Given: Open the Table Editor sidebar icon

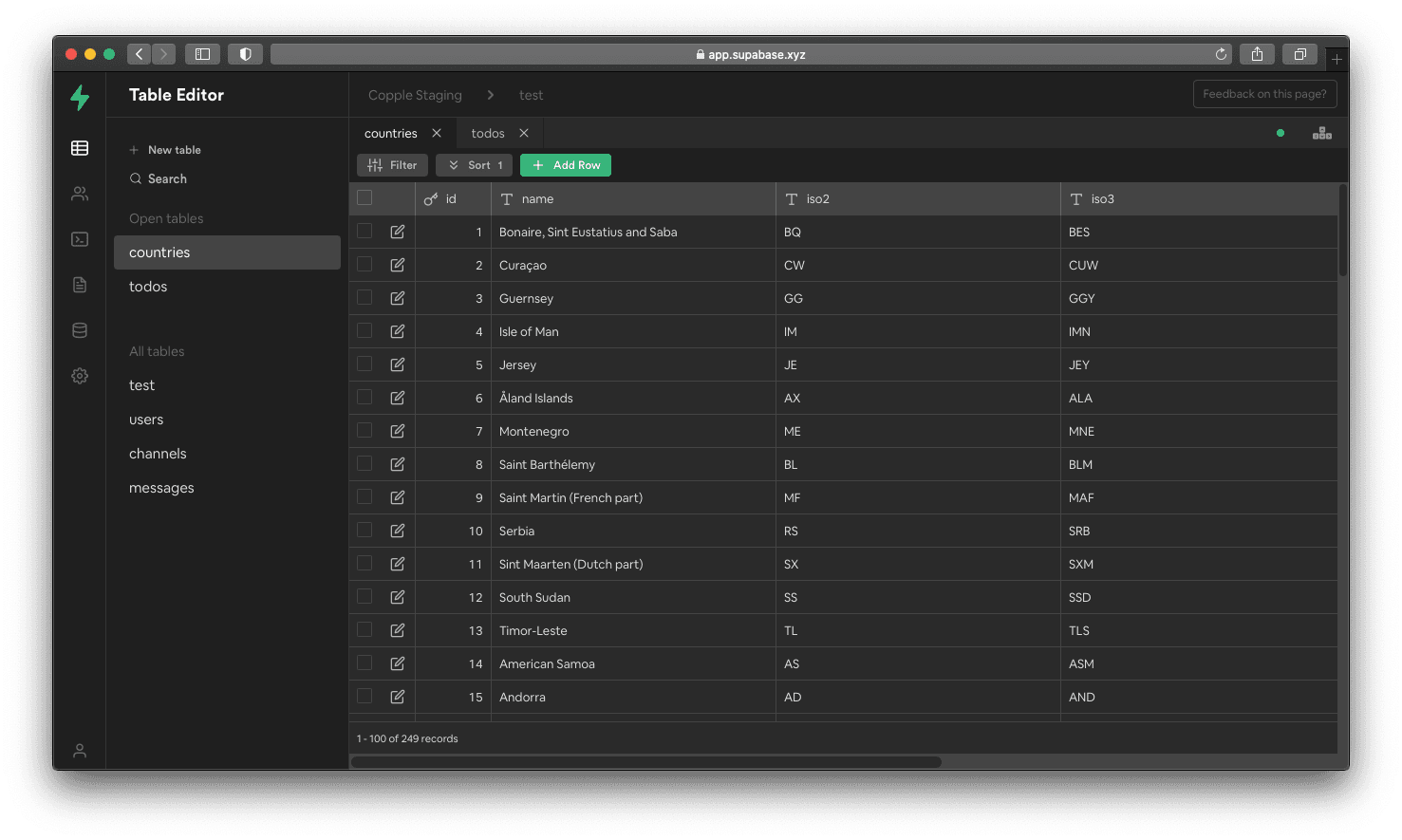Looking at the screenshot, I should click(x=80, y=148).
